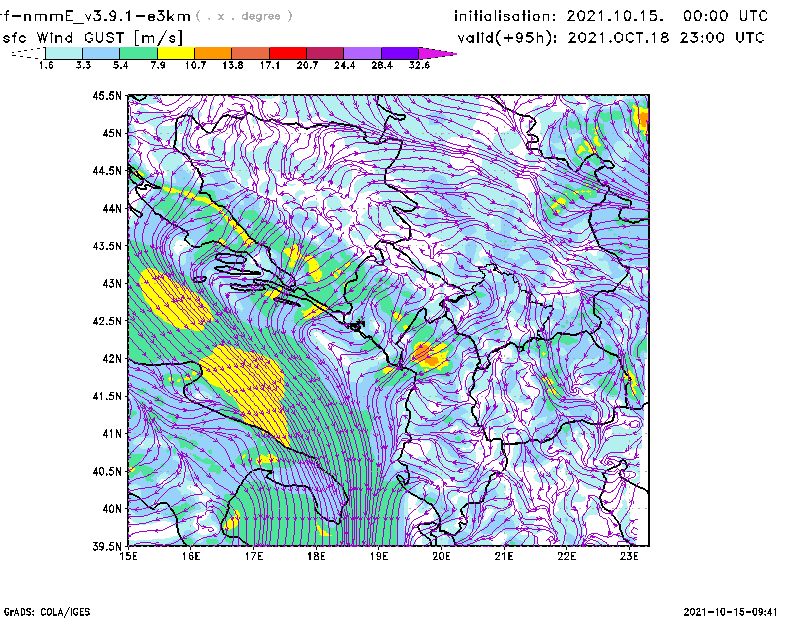Click the 1.6 legend value
The height and width of the screenshot is (618, 800).
(46, 65)
